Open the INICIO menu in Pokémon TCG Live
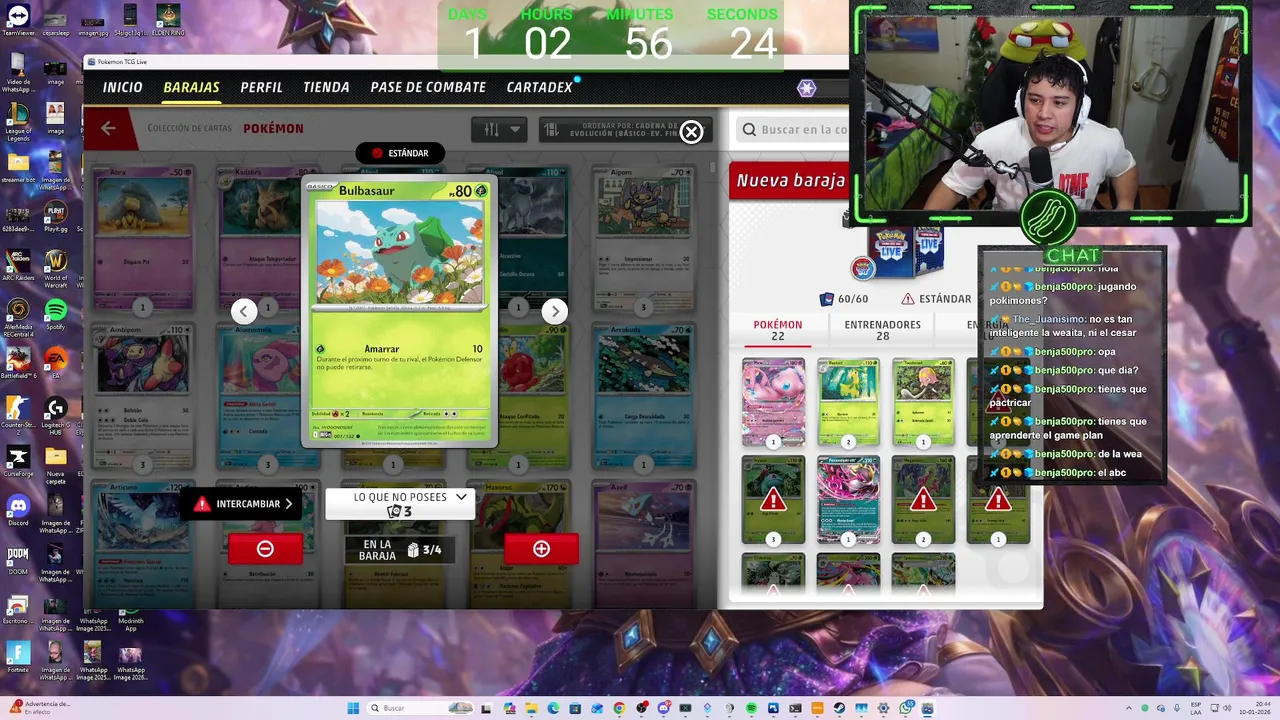Viewport: 1280px width, 720px height. click(122, 87)
